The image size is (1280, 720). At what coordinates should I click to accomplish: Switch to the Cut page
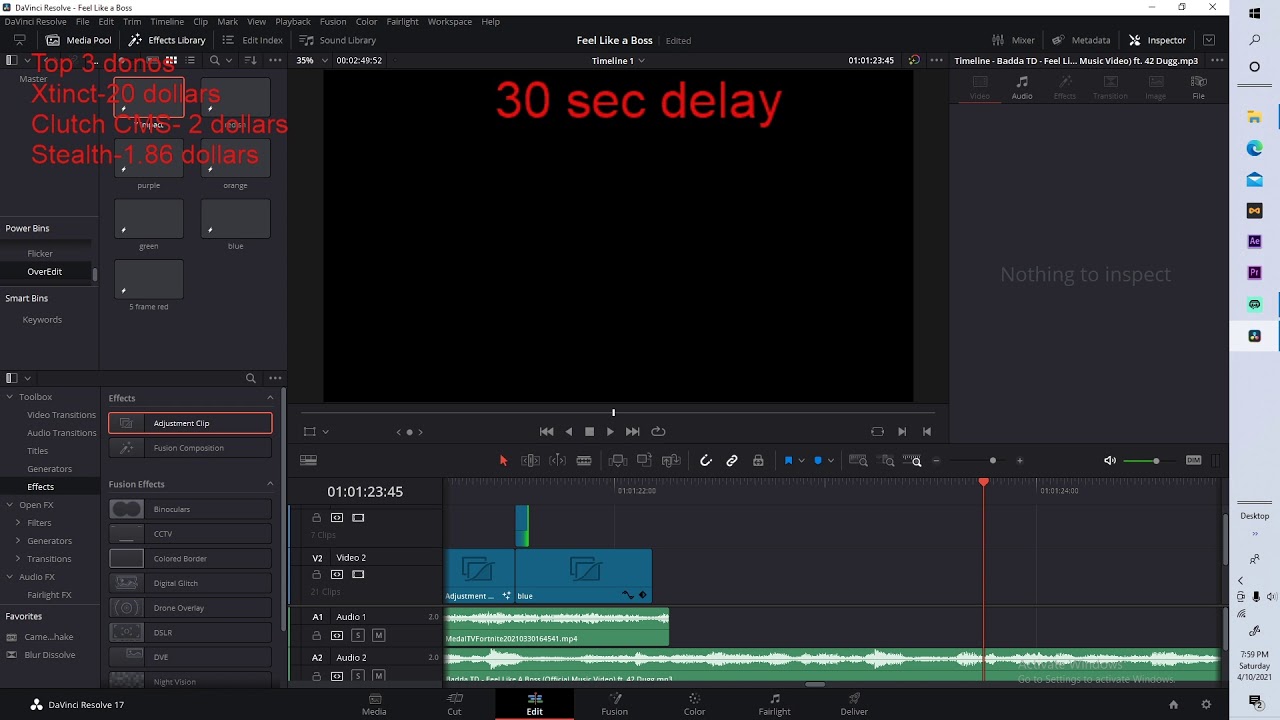(454, 704)
